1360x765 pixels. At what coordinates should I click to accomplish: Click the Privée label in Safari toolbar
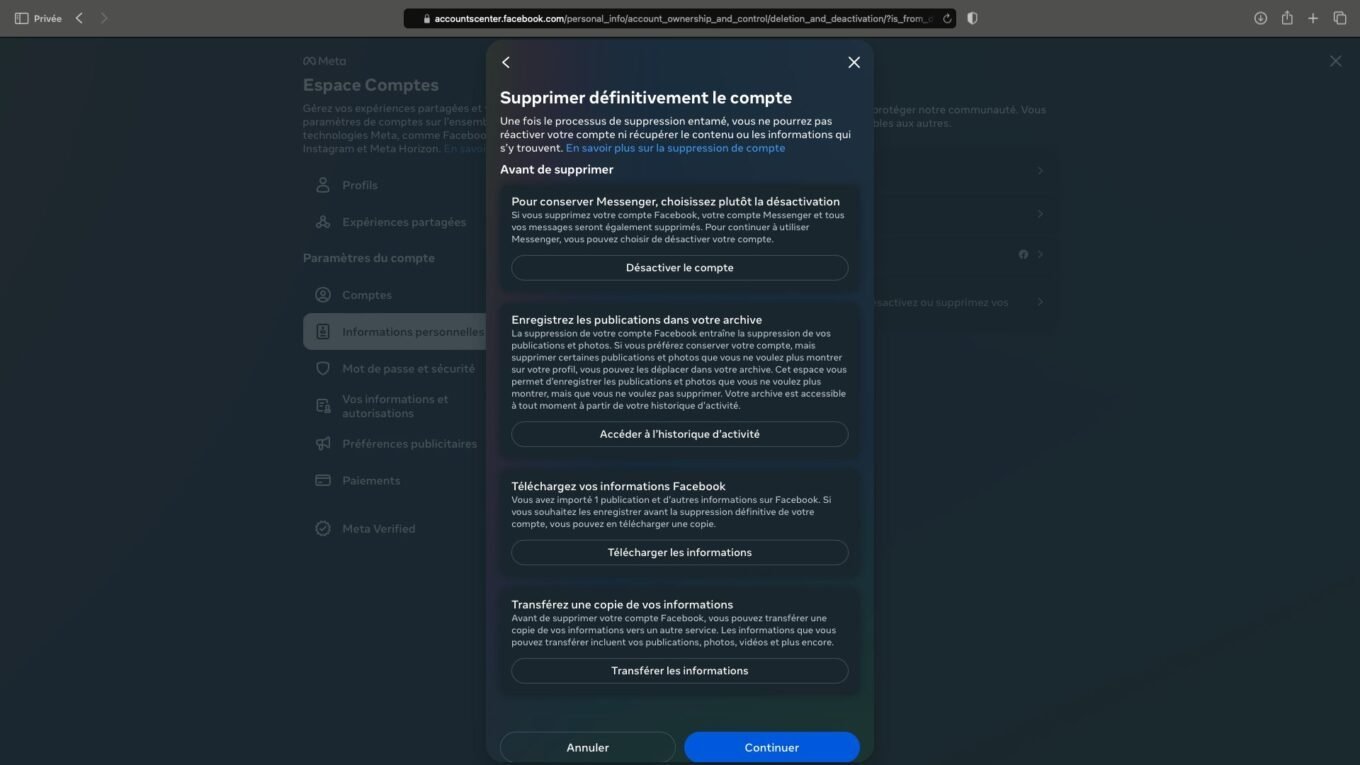pos(47,18)
